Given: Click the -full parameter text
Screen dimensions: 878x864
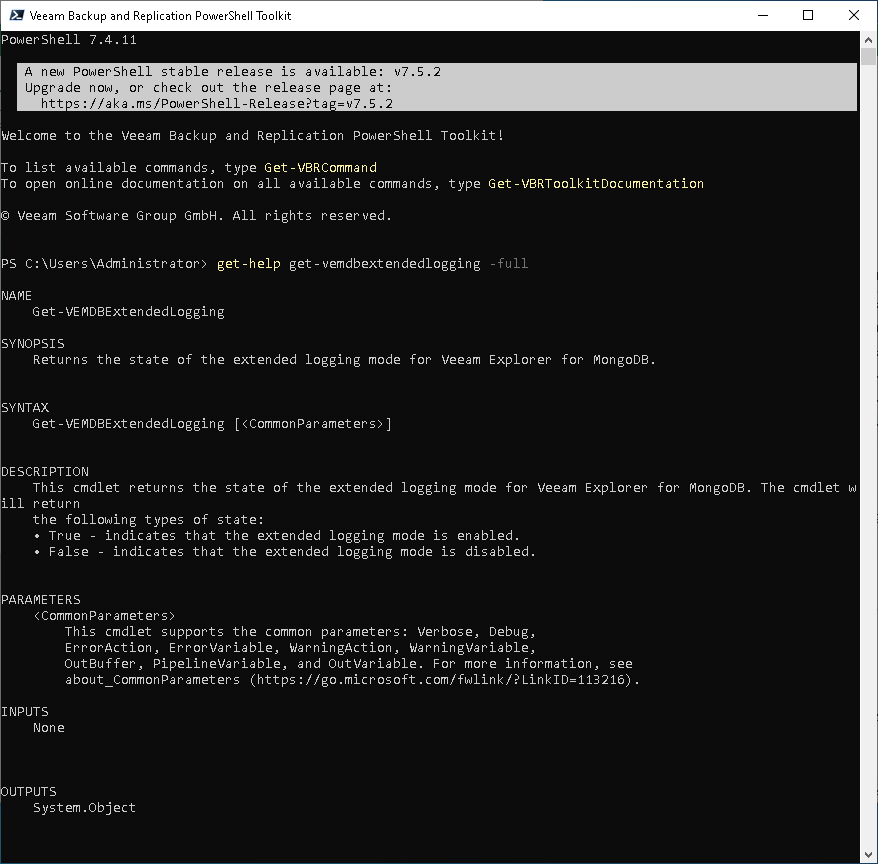Looking at the screenshot, I should (508, 264).
